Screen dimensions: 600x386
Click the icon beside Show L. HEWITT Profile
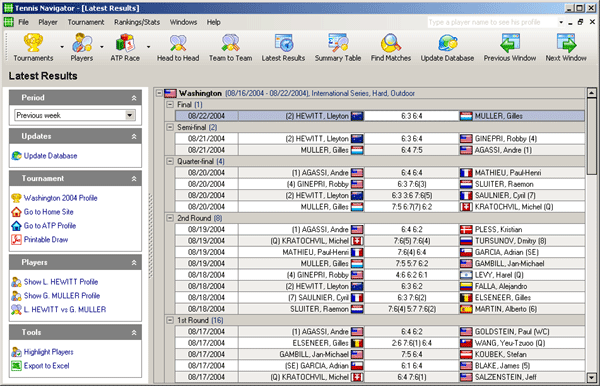click(x=16, y=282)
